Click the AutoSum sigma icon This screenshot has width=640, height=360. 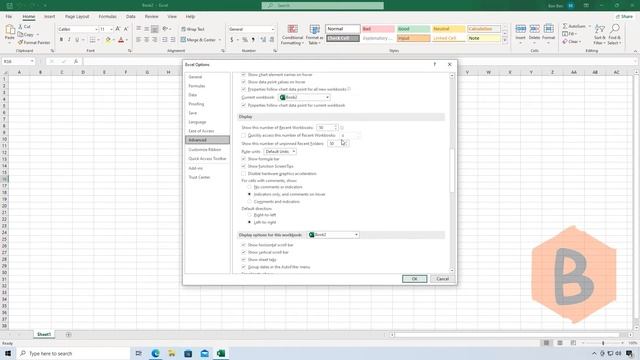tap(565, 26)
